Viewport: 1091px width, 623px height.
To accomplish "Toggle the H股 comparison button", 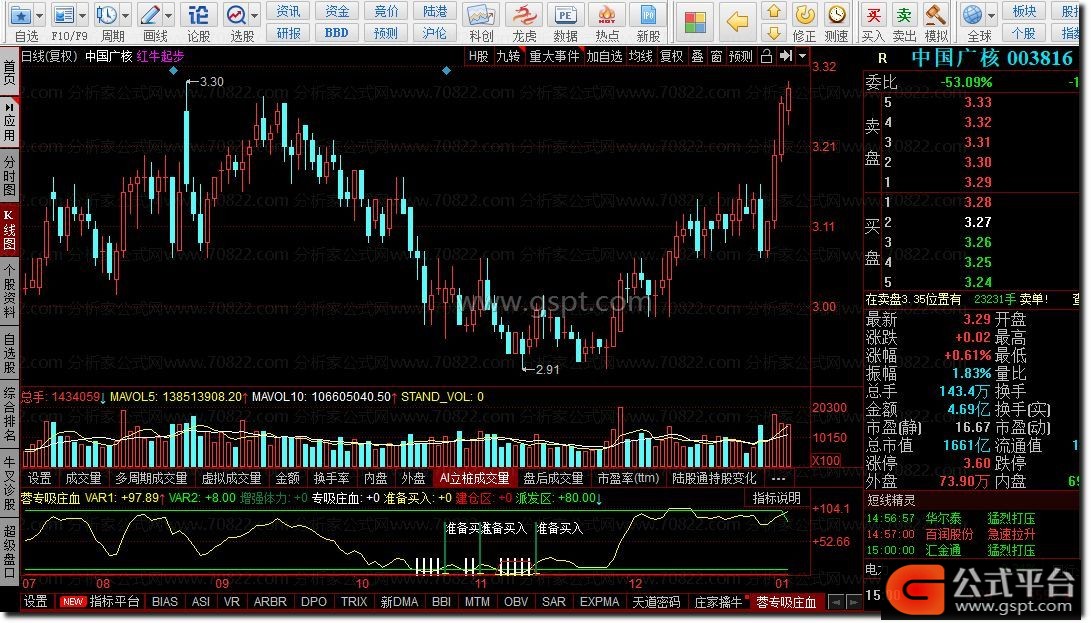I will coord(478,56).
